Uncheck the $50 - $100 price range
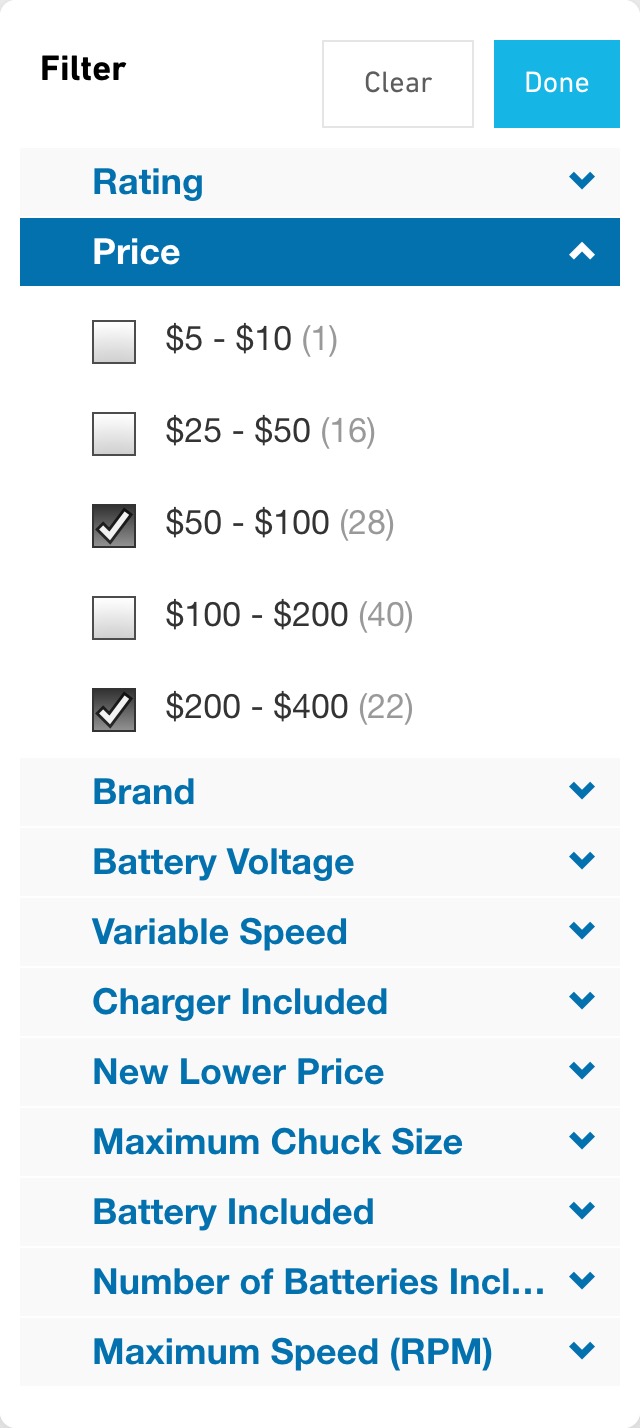 [113, 523]
